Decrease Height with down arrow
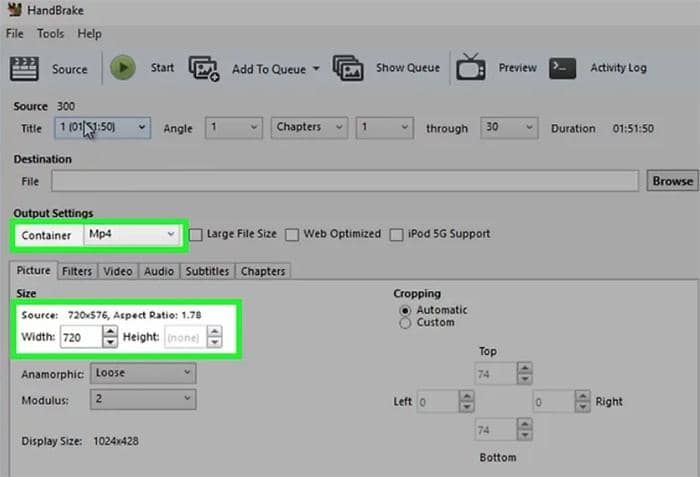The width and height of the screenshot is (700, 477). click(x=214, y=343)
